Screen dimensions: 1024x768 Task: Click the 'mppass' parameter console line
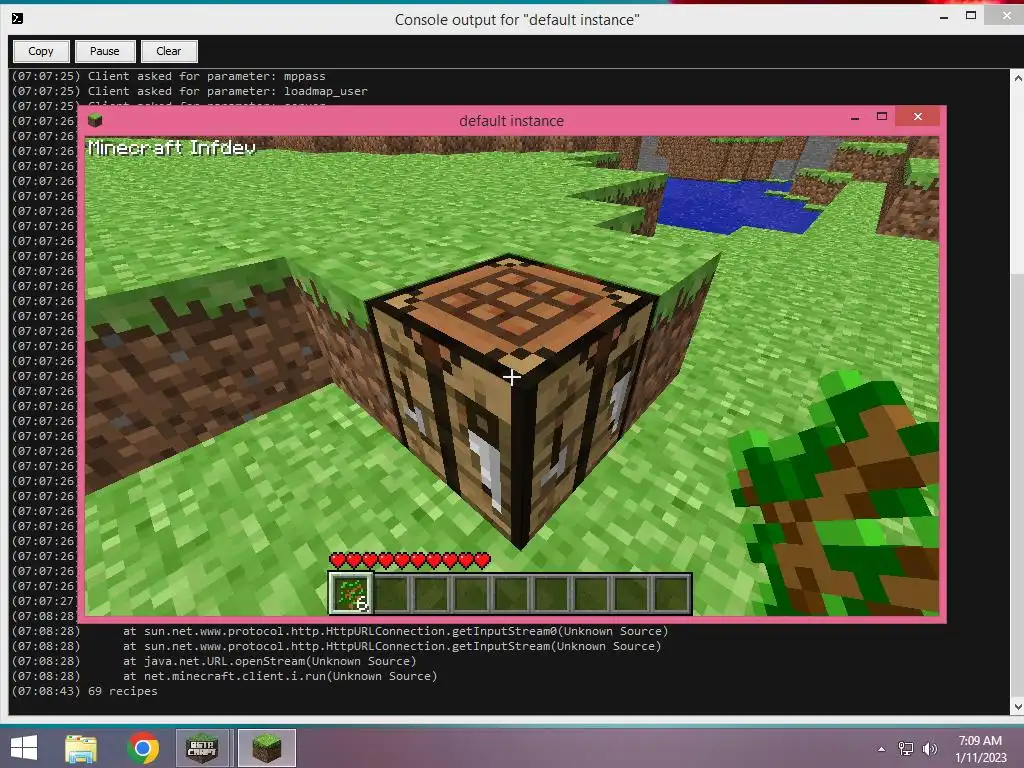pyautogui.click(x=168, y=76)
